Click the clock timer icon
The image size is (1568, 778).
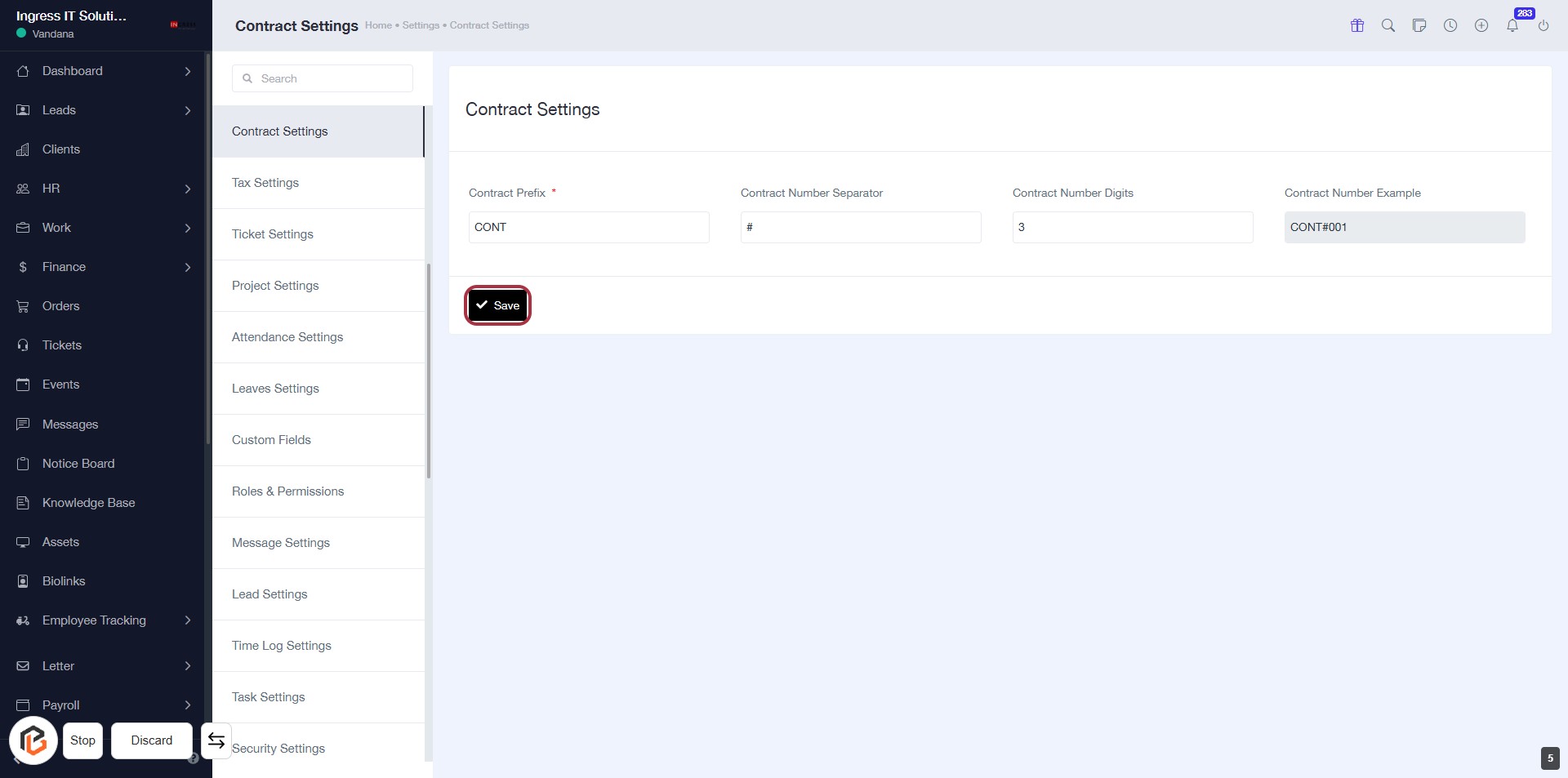coord(1450,25)
